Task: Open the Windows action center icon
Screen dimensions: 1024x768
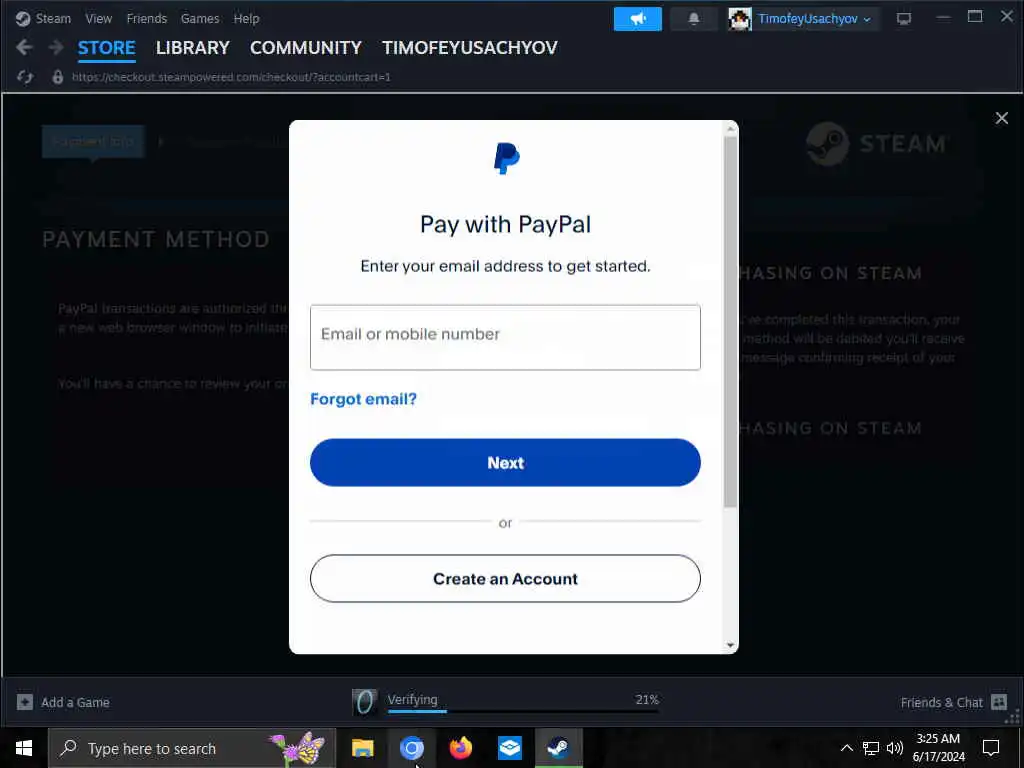Action: click(991, 748)
